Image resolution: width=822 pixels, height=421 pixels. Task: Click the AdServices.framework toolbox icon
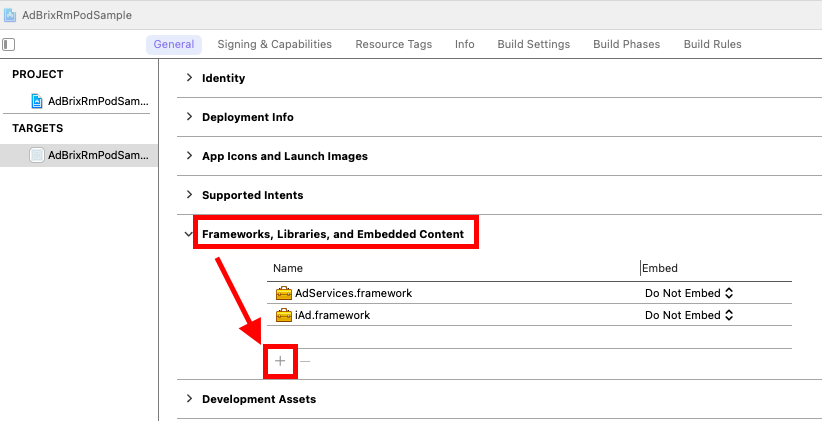point(284,293)
